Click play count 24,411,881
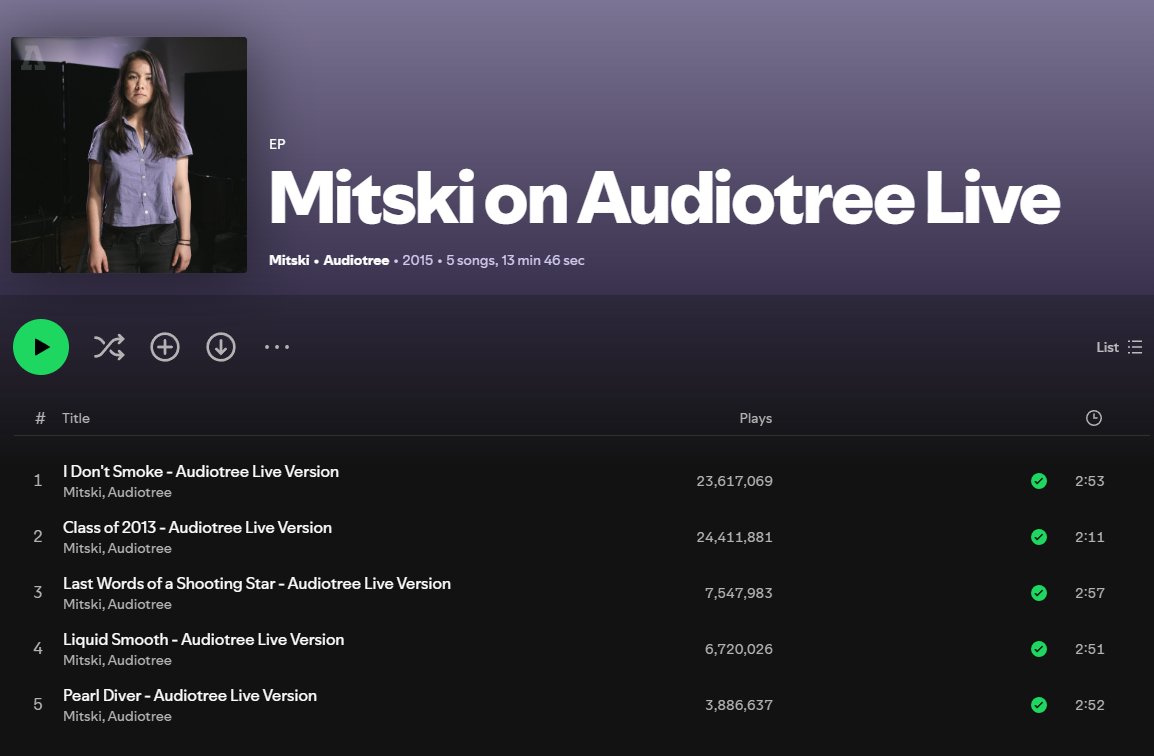The width and height of the screenshot is (1154, 756). click(x=734, y=537)
